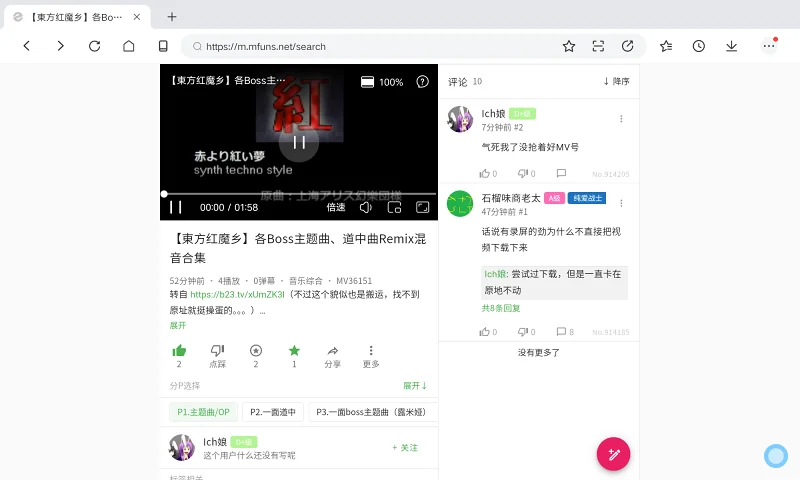The image size is (800, 480).
Task: Expand the 分P选择 episode list
Action: pos(415,386)
